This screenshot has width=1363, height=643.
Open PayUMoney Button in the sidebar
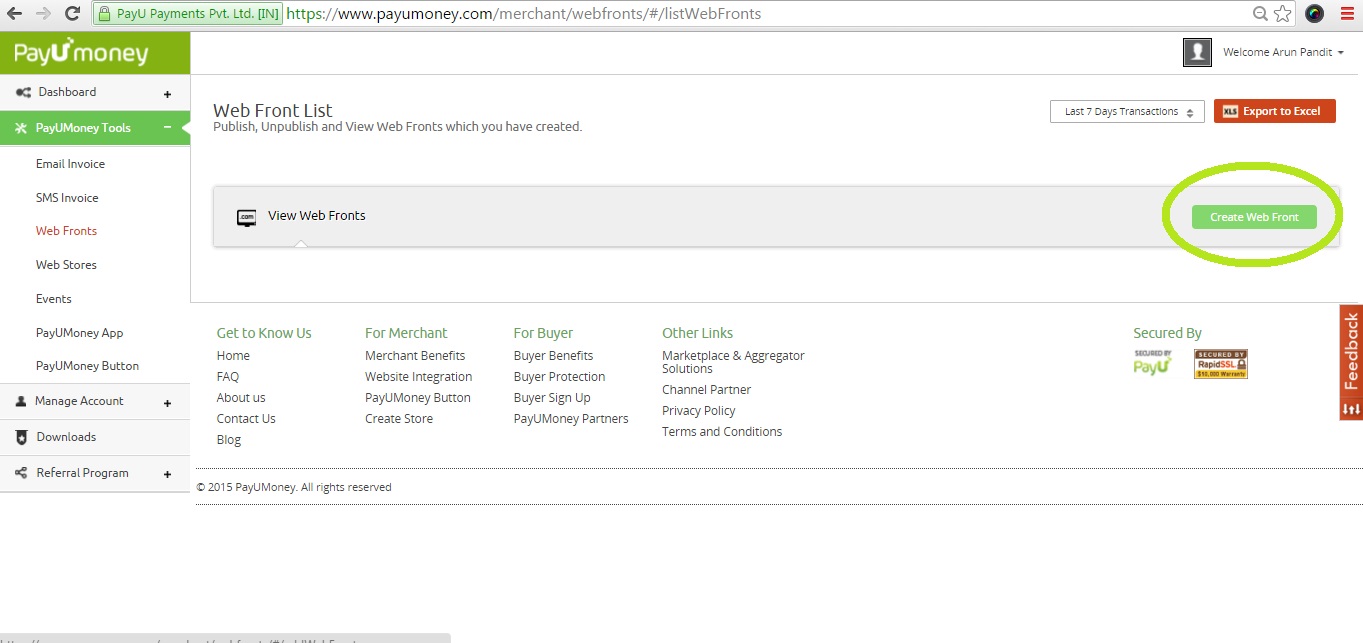[x=88, y=366]
